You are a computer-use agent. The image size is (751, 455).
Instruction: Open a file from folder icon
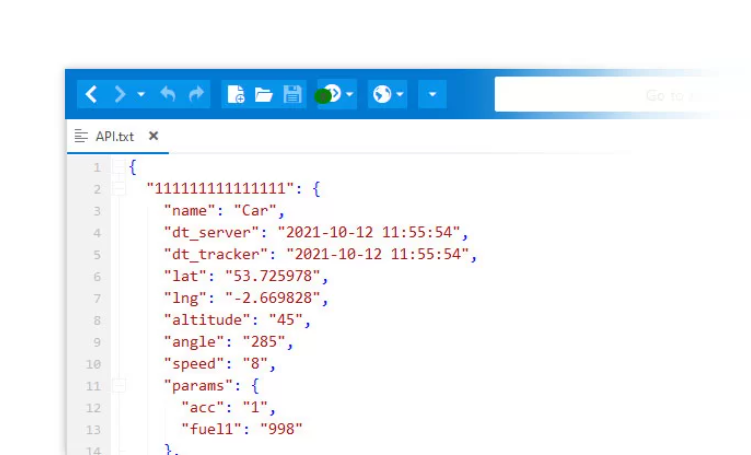[263, 95]
